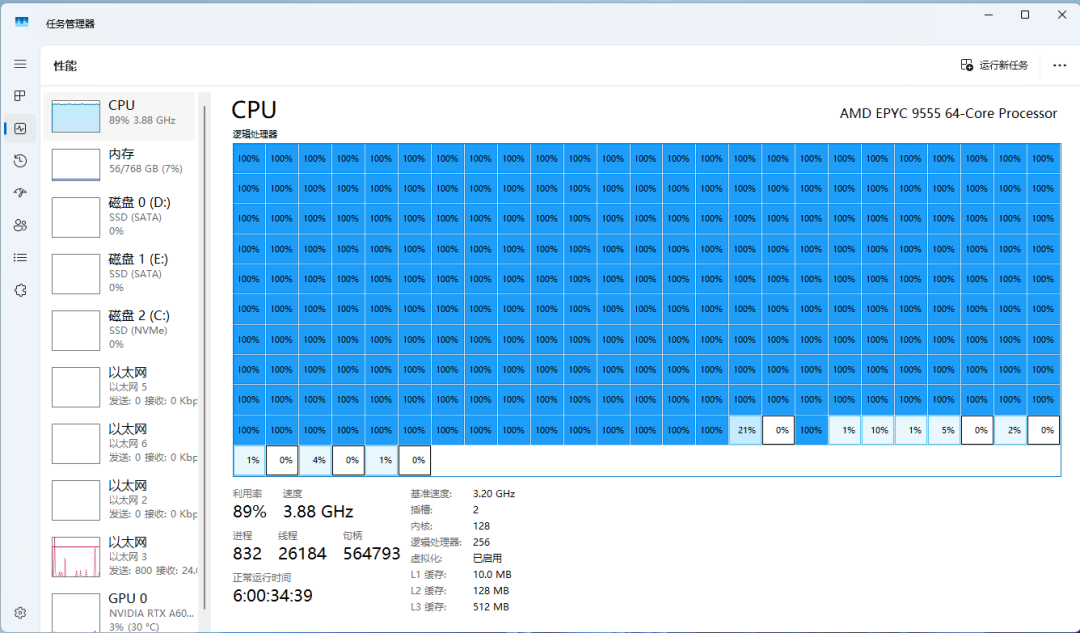Image resolution: width=1080 pixels, height=633 pixels.
Task: Click the 26184 threads count
Action: point(302,554)
